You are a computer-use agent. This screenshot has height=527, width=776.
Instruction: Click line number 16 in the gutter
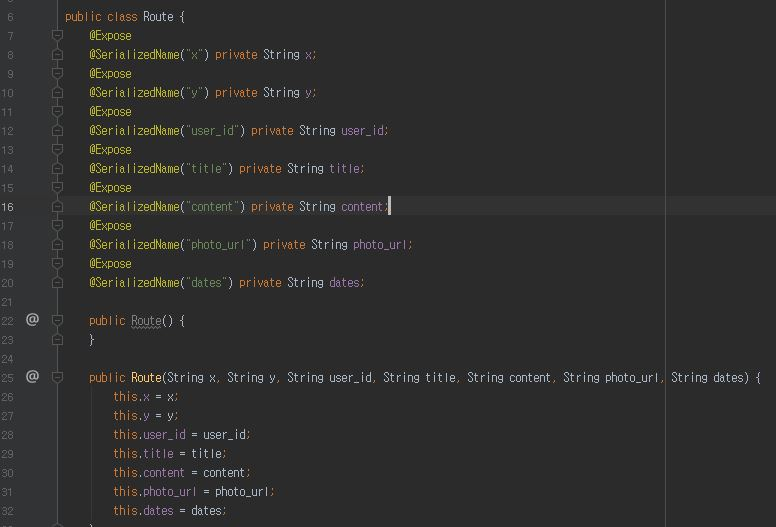pyautogui.click(x=7, y=207)
